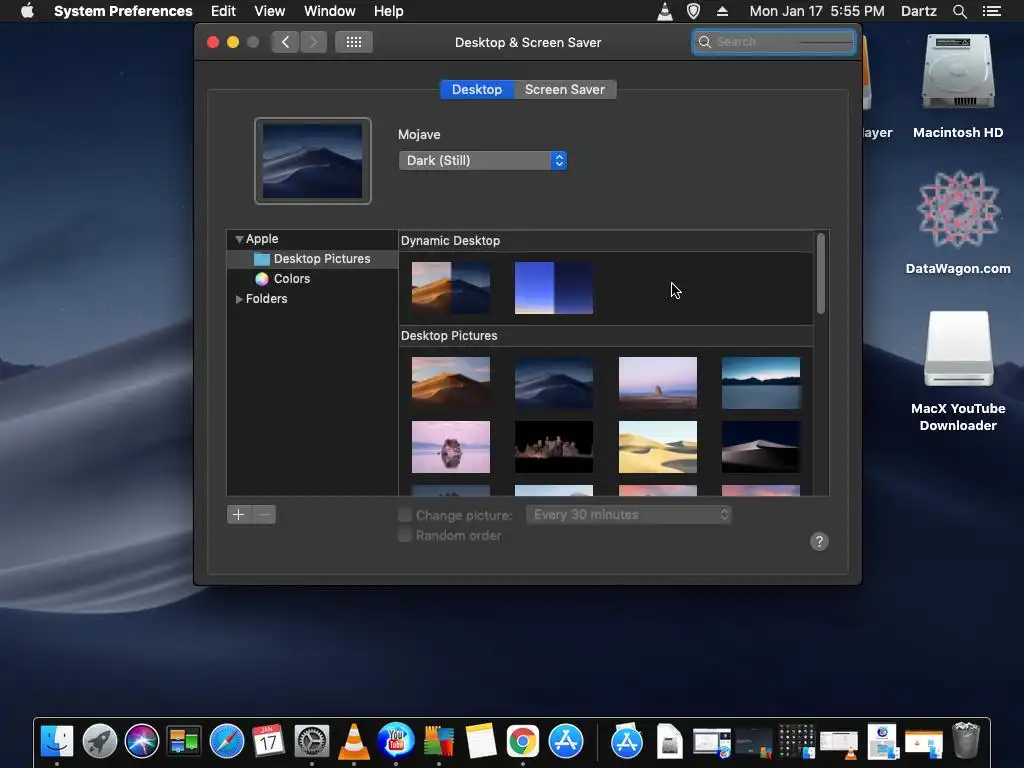Open Notification Center list icon

pyautogui.click(x=991, y=11)
